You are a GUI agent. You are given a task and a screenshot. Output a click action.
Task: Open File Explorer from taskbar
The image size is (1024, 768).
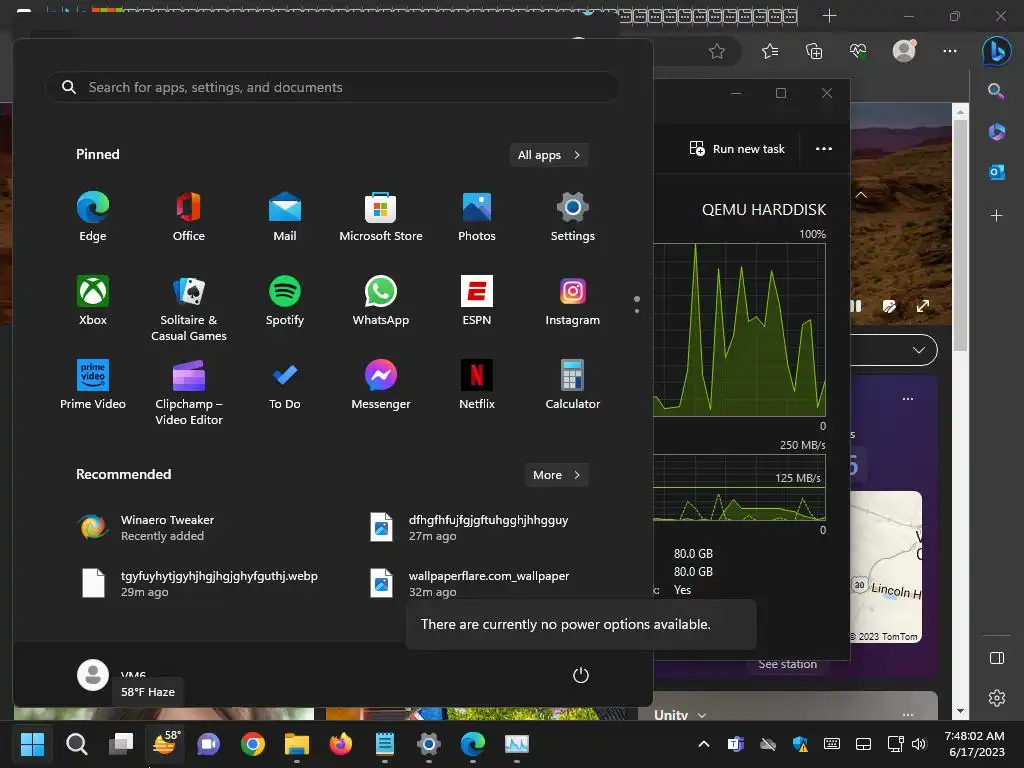296,744
